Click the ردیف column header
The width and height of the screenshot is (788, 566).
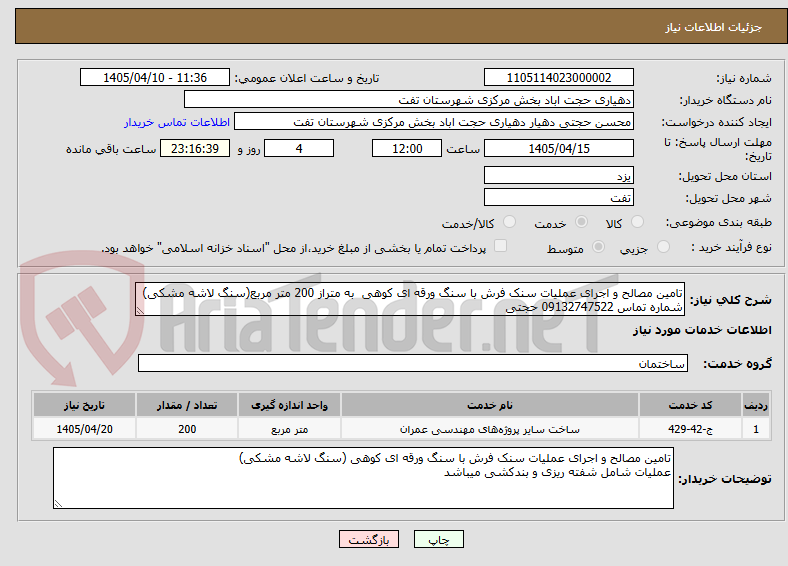[x=756, y=405]
